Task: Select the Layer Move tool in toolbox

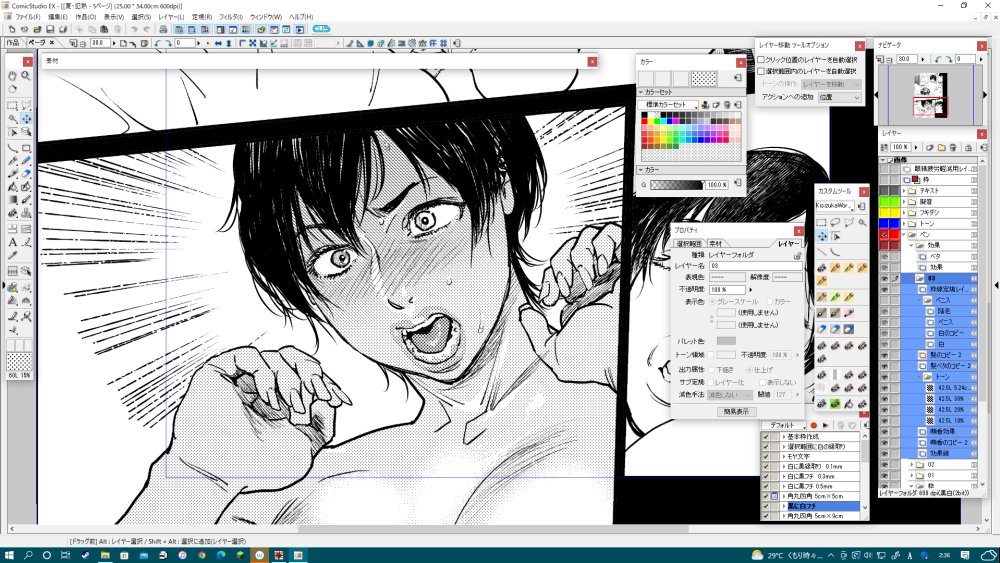Action: tap(26, 119)
